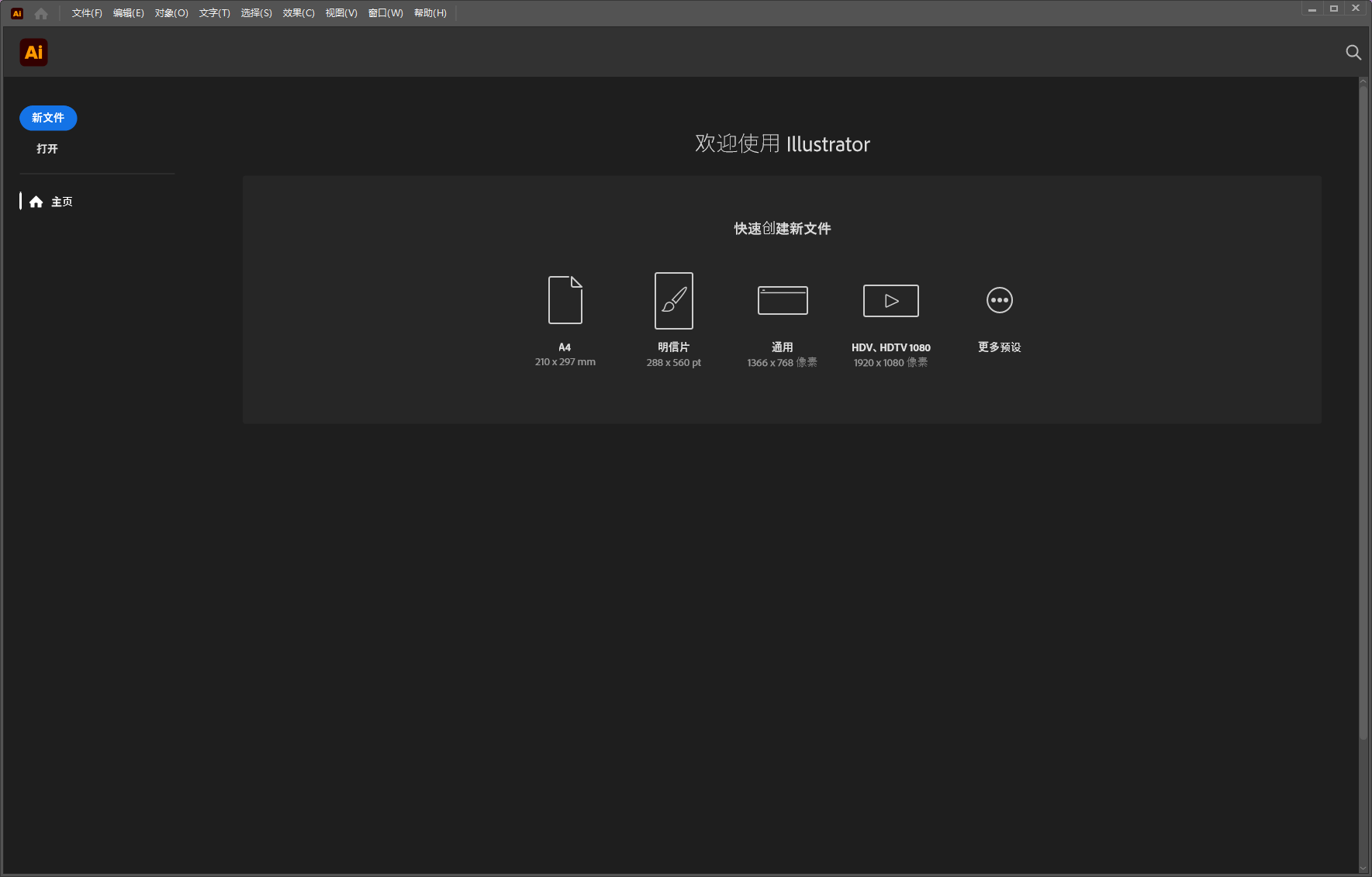Click the scrollbar down arrow
1372x877 pixels.
pos(1363,868)
